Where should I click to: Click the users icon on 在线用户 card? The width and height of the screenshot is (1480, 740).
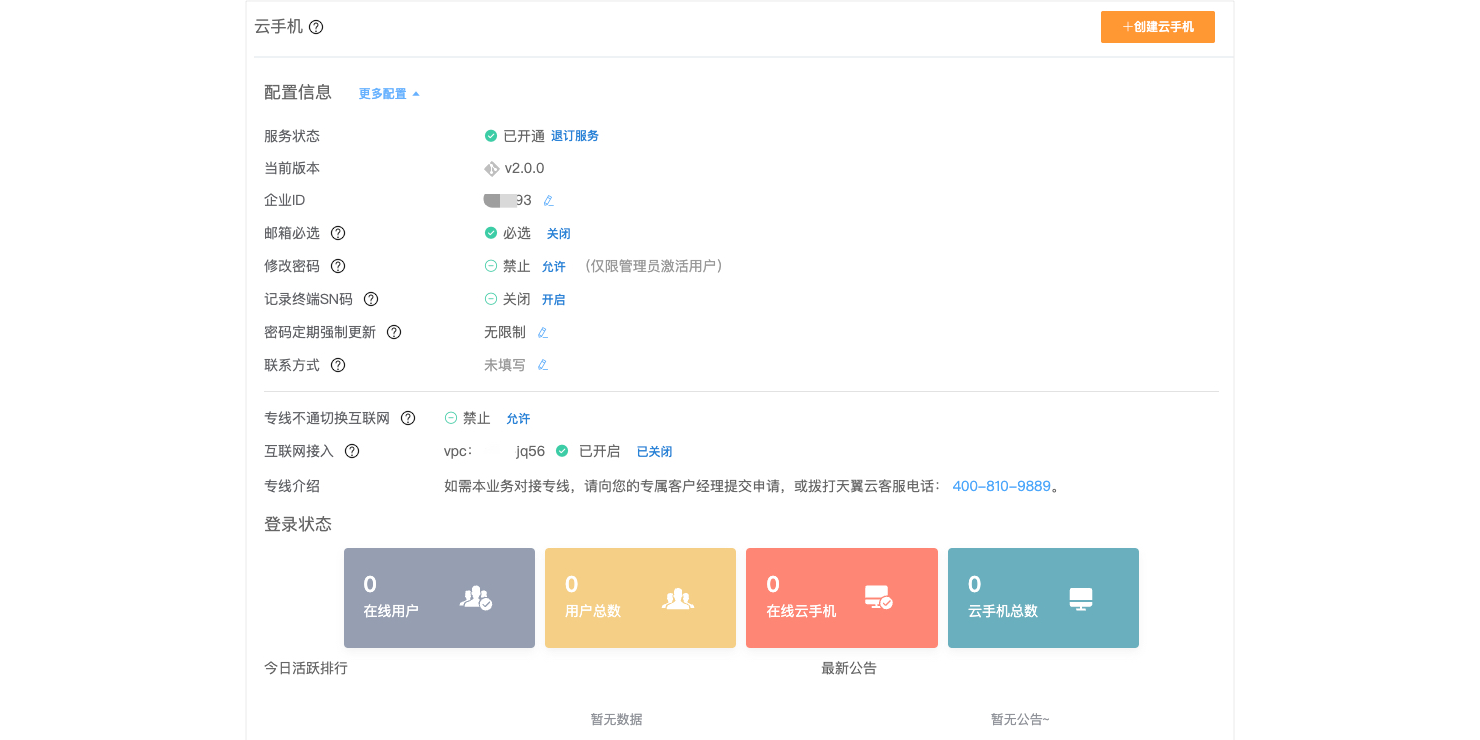(477, 598)
